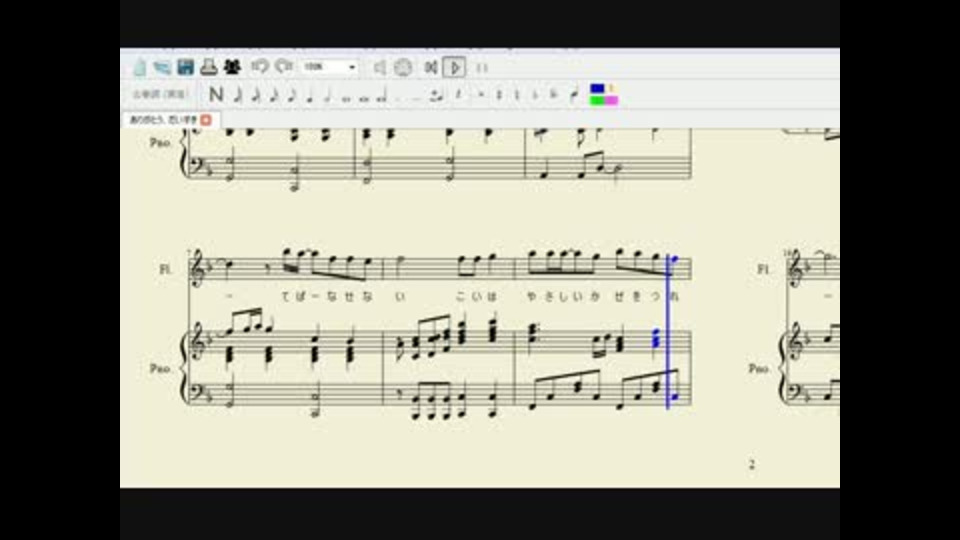Toggle the sound speaker button
The height and width of the screenshot is (540, 960).
point(380,67)
